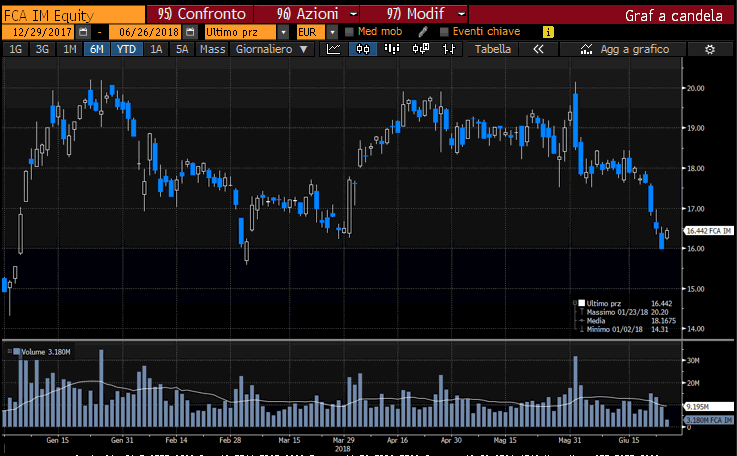Open the 95) Confronto menu

201,14
